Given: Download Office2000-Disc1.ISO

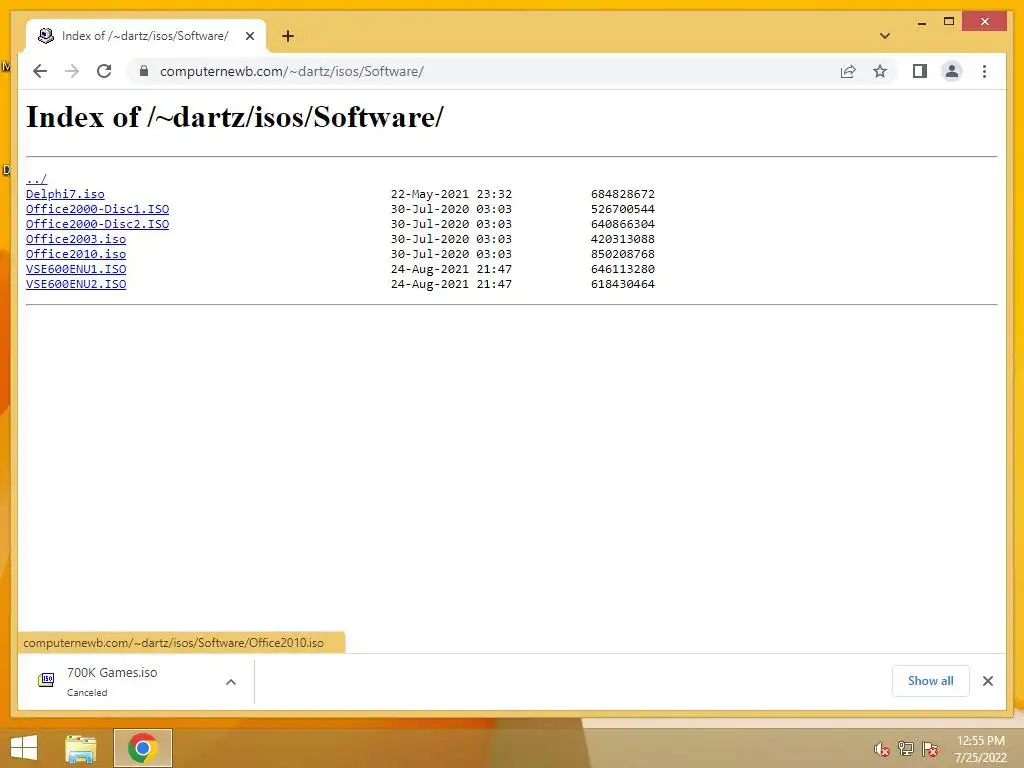Looking at the screenshot, I should tap(97, 209).
